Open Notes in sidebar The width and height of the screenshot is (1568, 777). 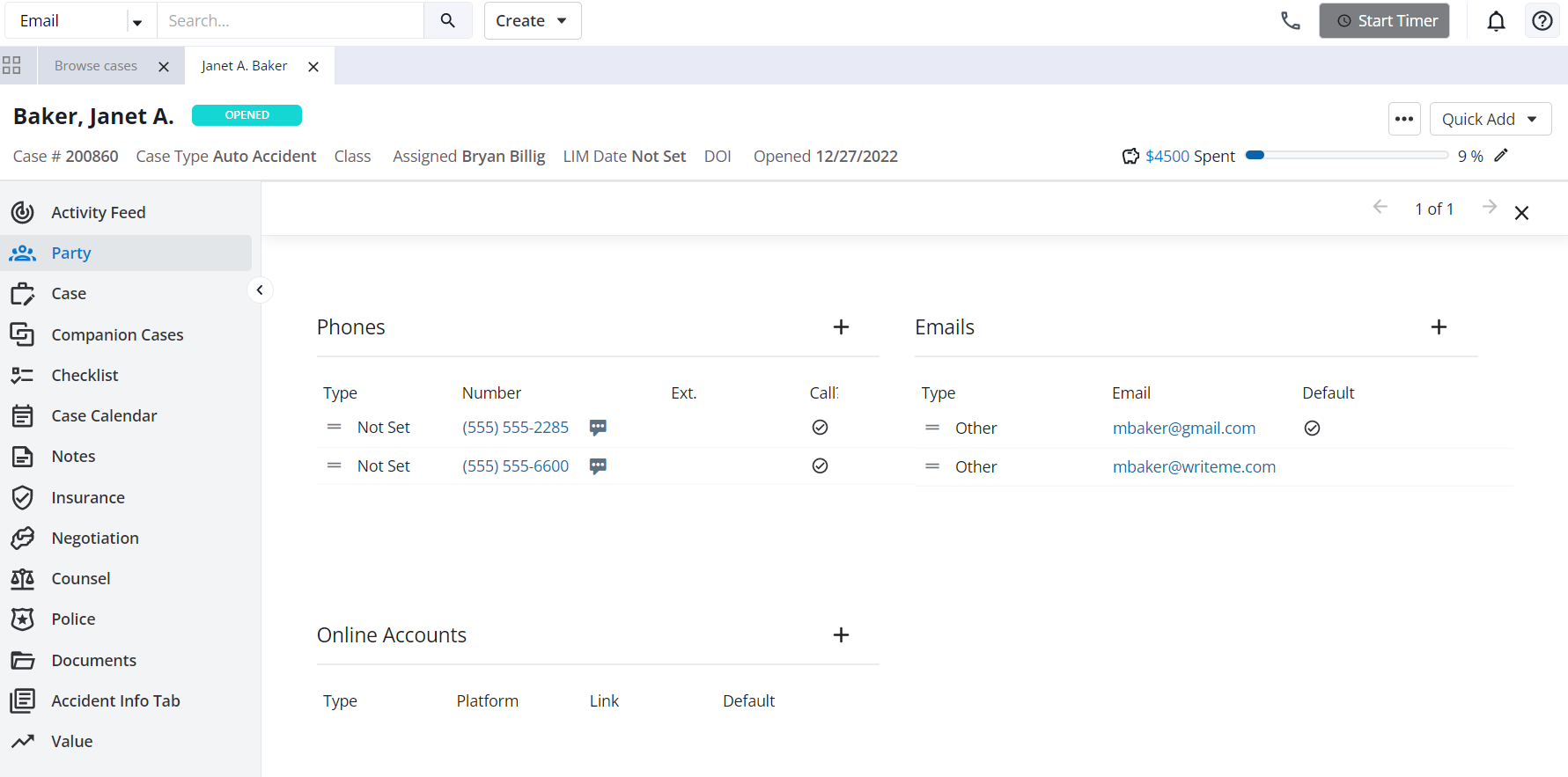pos(127,457)
